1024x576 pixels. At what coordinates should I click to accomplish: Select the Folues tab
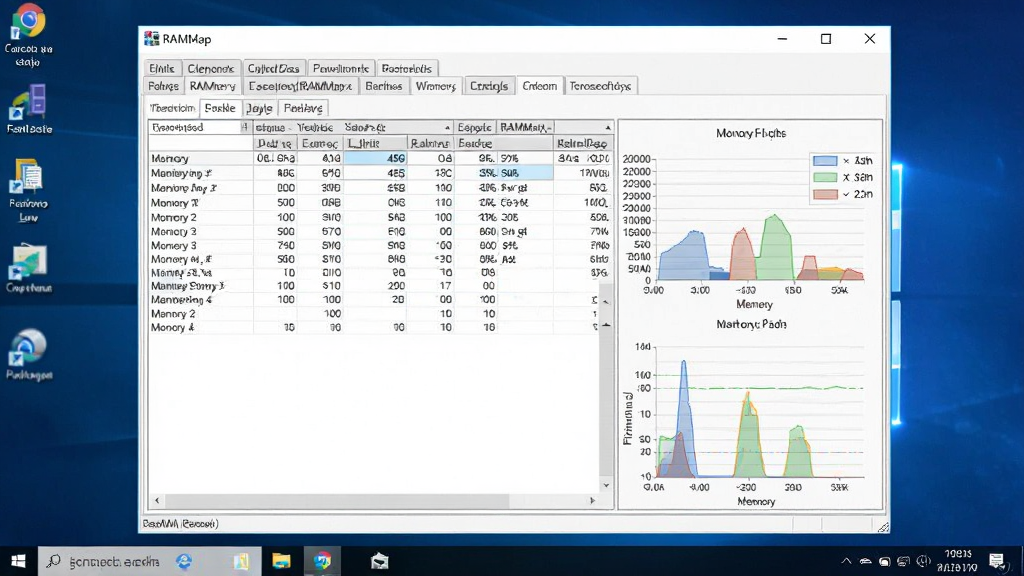163,86
